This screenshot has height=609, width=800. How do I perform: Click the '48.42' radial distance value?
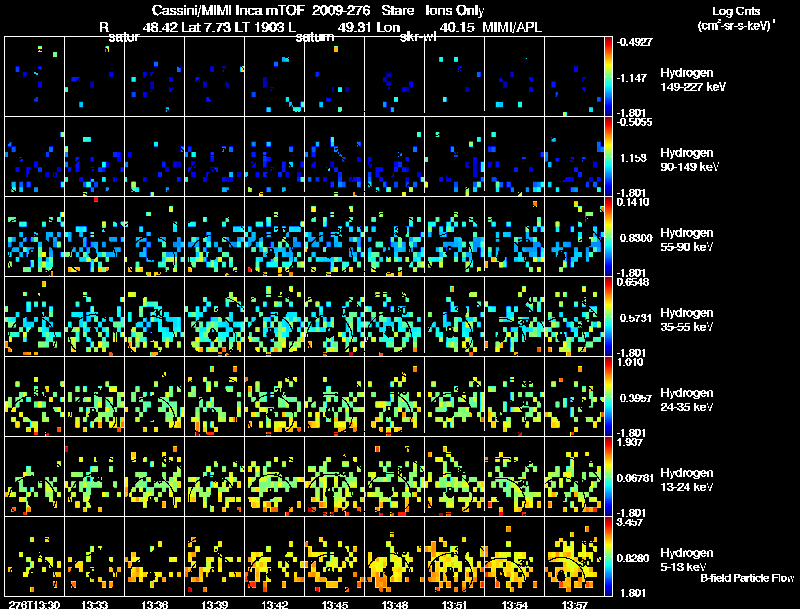(160, 27)
